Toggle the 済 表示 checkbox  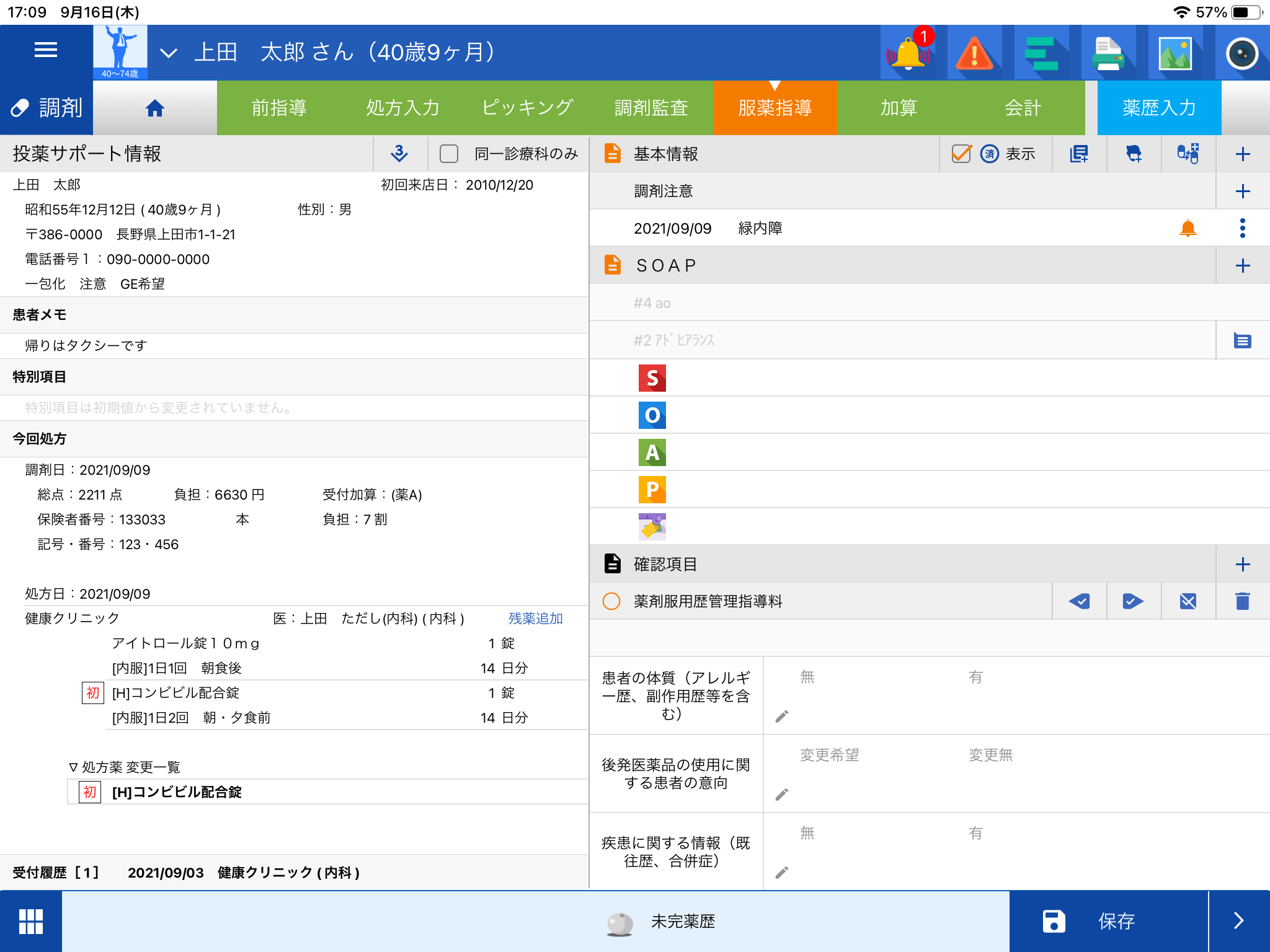(x=961, y=153)
